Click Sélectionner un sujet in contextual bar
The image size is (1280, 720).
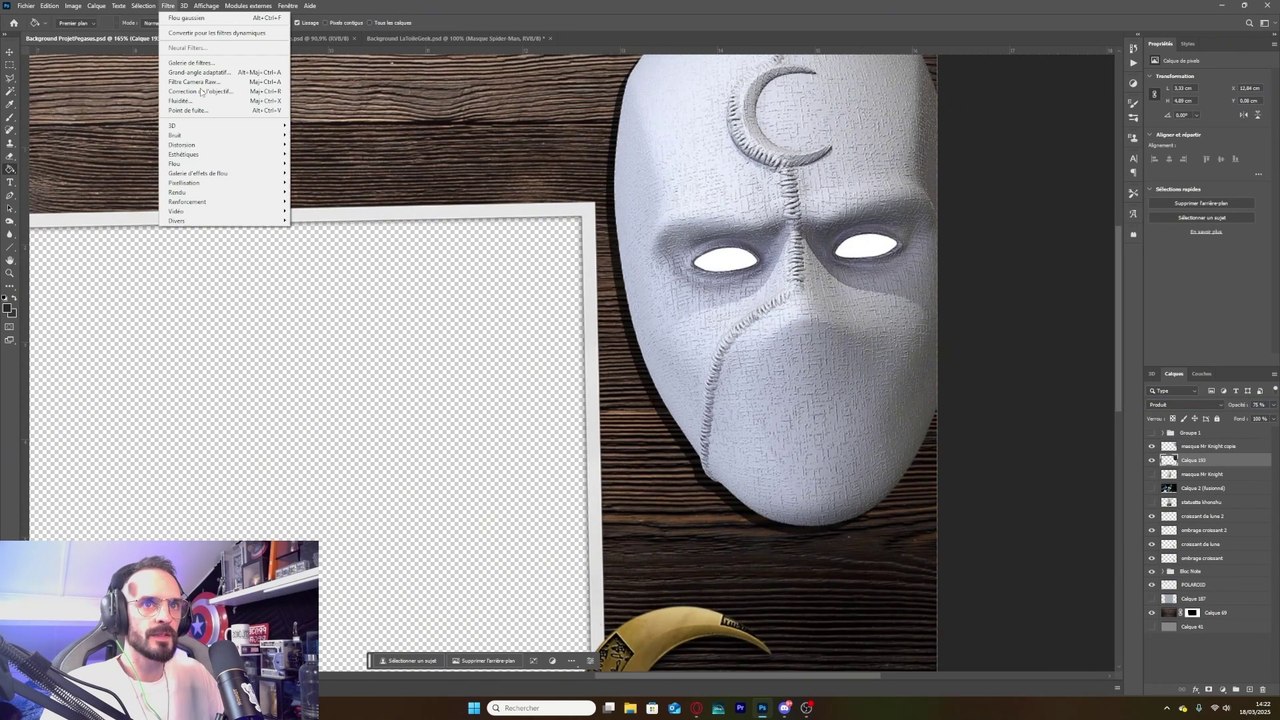click(407, 661)
